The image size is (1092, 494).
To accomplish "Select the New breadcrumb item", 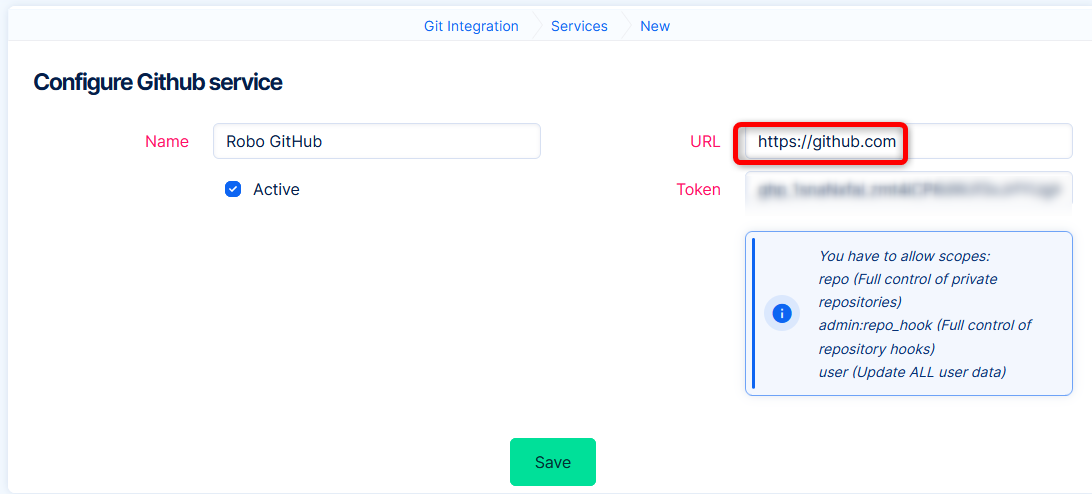I will pyautogui.click(x=655, y=26).
